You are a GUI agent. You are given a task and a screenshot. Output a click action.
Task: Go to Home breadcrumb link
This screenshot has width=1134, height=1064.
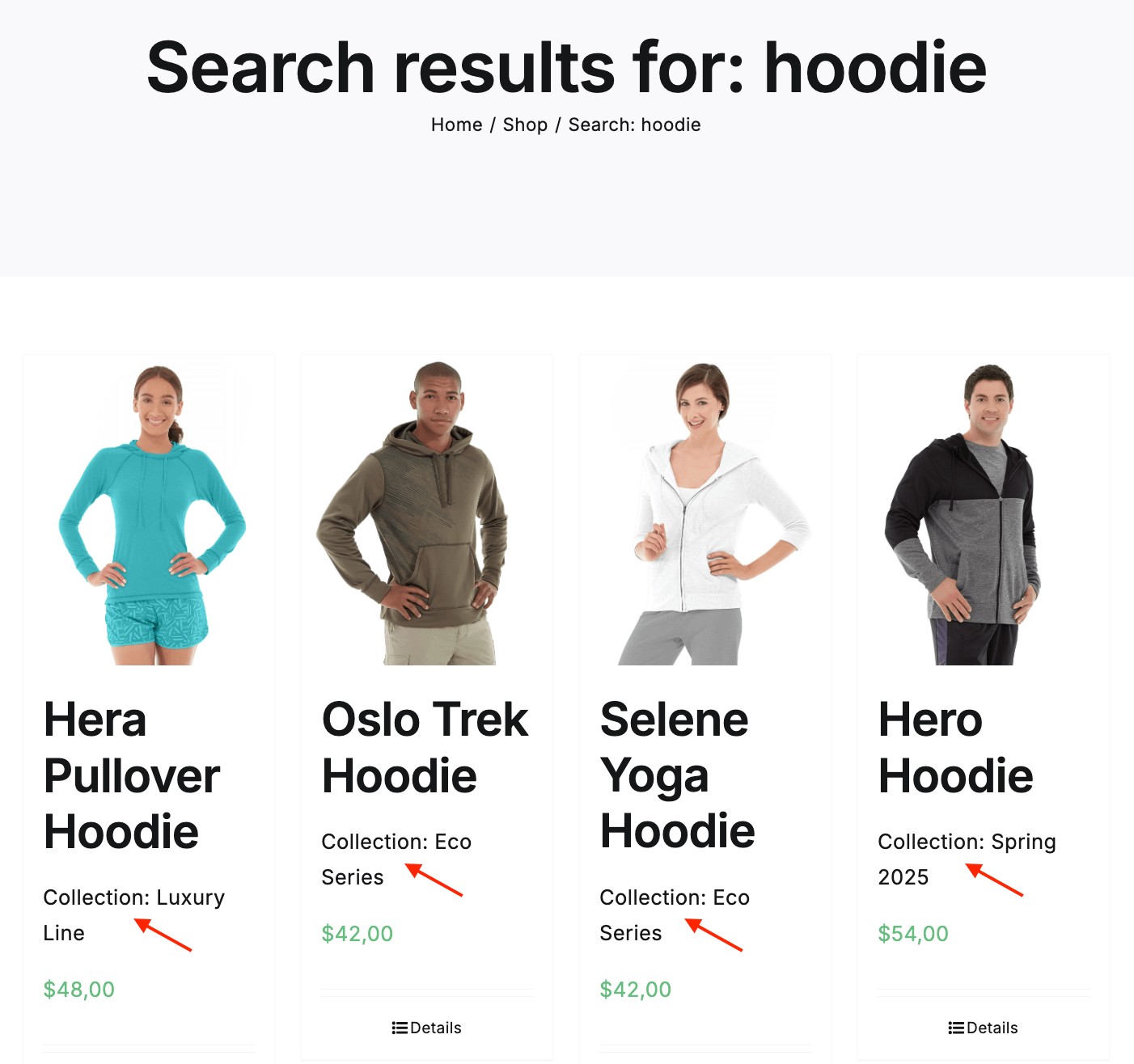tap(456, 125)
